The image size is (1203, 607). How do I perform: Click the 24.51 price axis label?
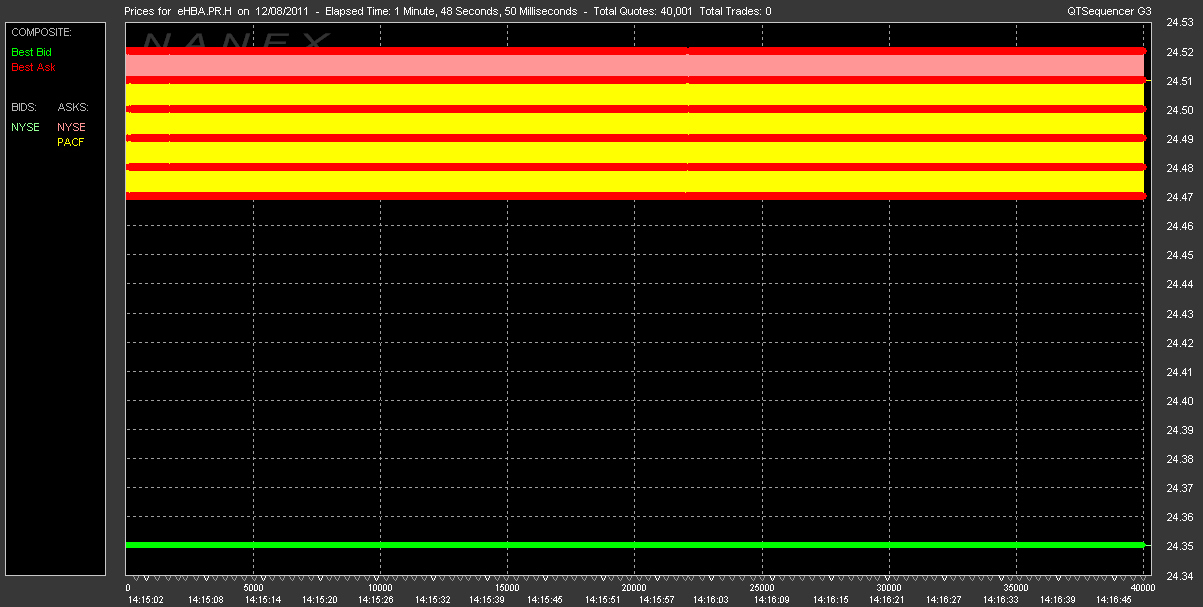click(1178, 81)
